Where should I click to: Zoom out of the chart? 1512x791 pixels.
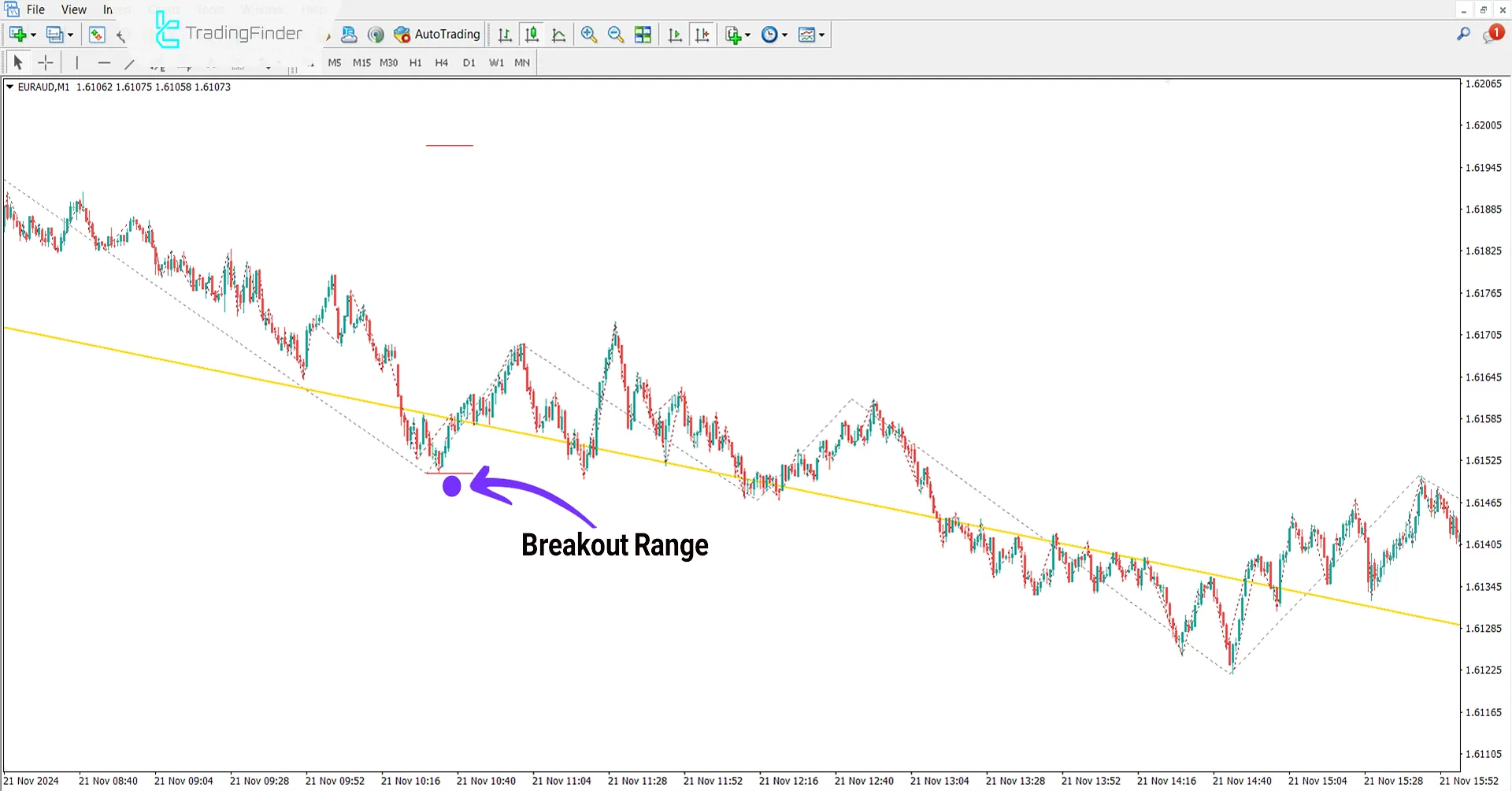coord(616,35)
